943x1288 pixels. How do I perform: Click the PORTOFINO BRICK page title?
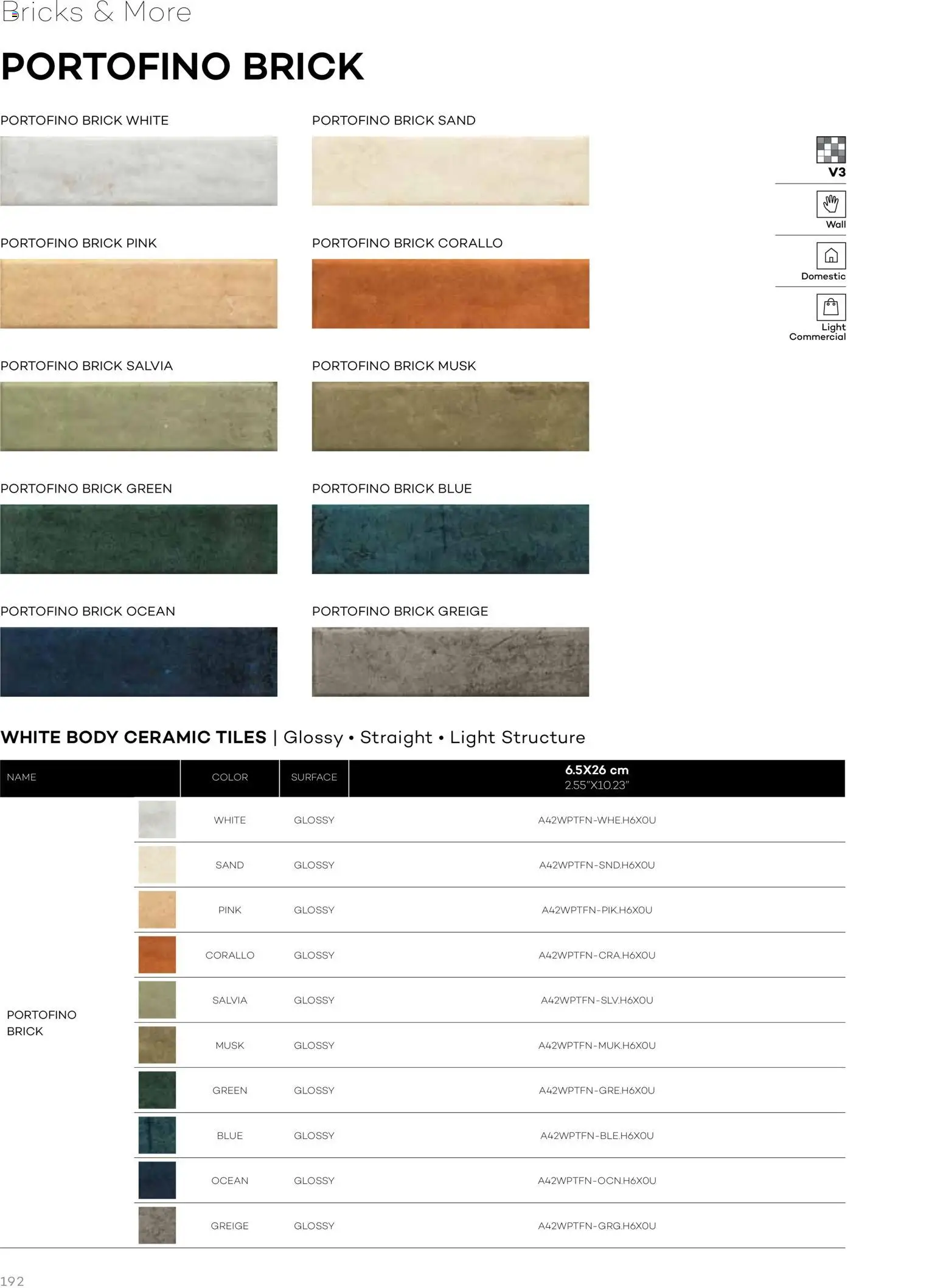point(183,66)
